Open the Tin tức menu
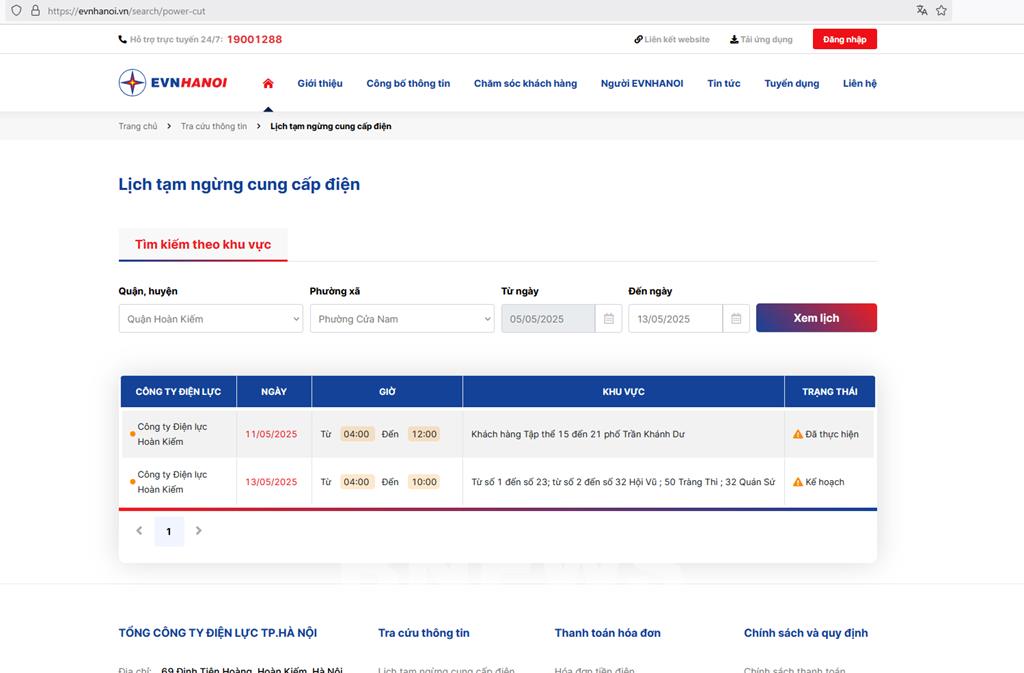 click(x=724, y=84)
